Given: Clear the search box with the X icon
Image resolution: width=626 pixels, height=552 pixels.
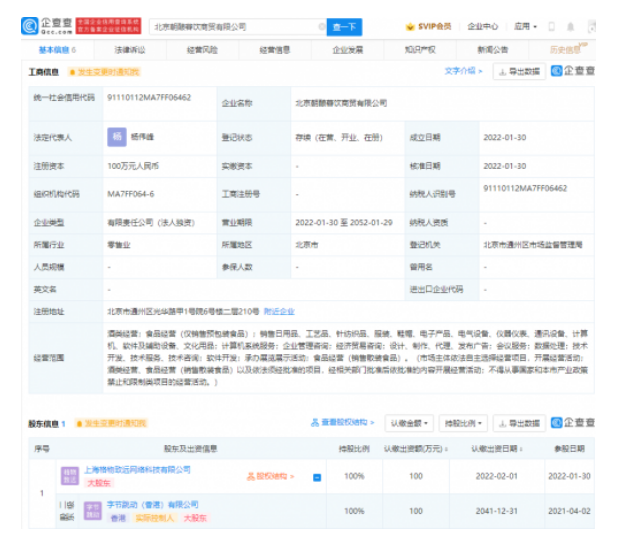Looking at the screenshot, I should [321, 27].
